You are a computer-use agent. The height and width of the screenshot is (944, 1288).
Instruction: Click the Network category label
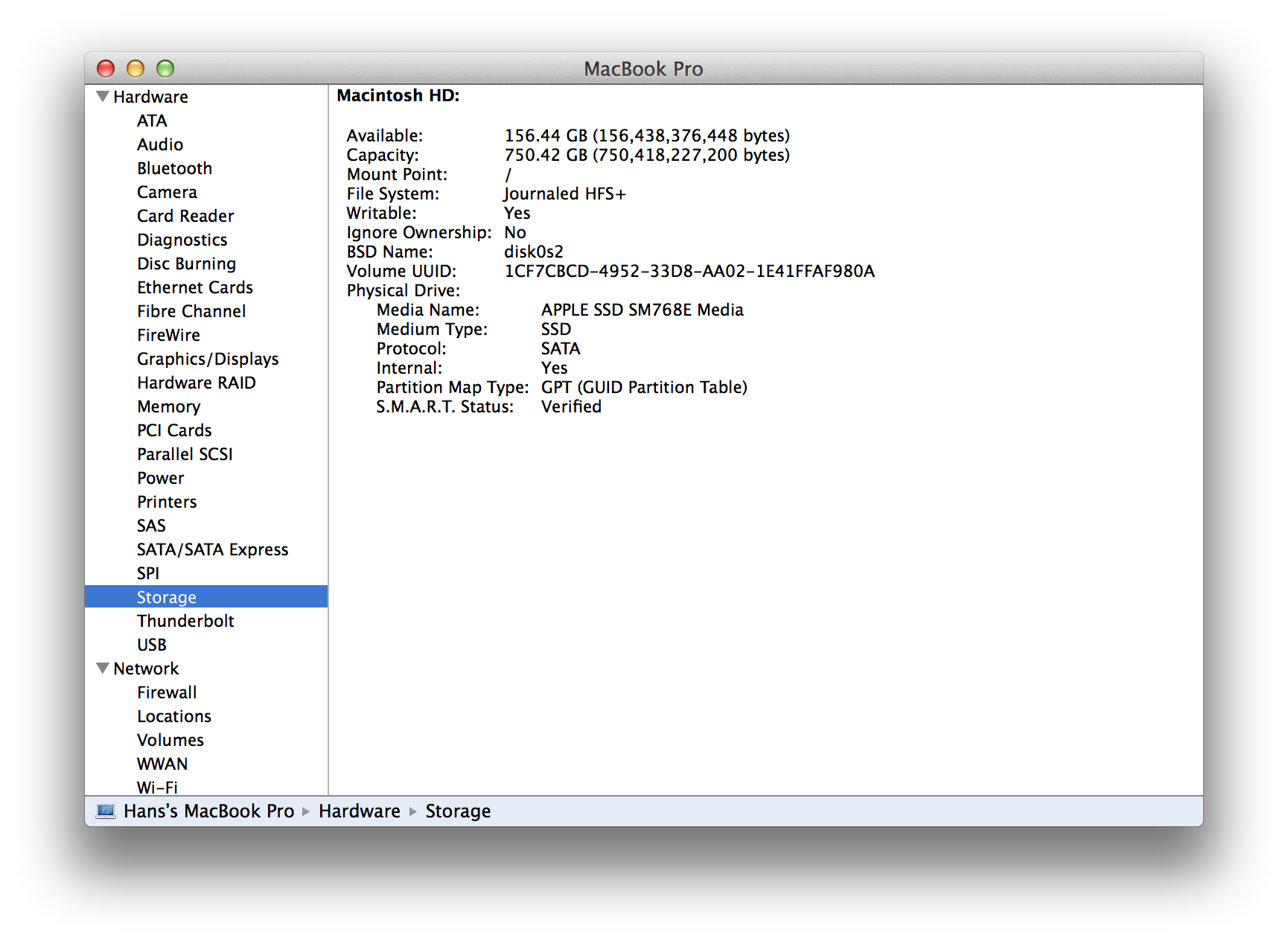pyautogui.click(x=146, y=669)
